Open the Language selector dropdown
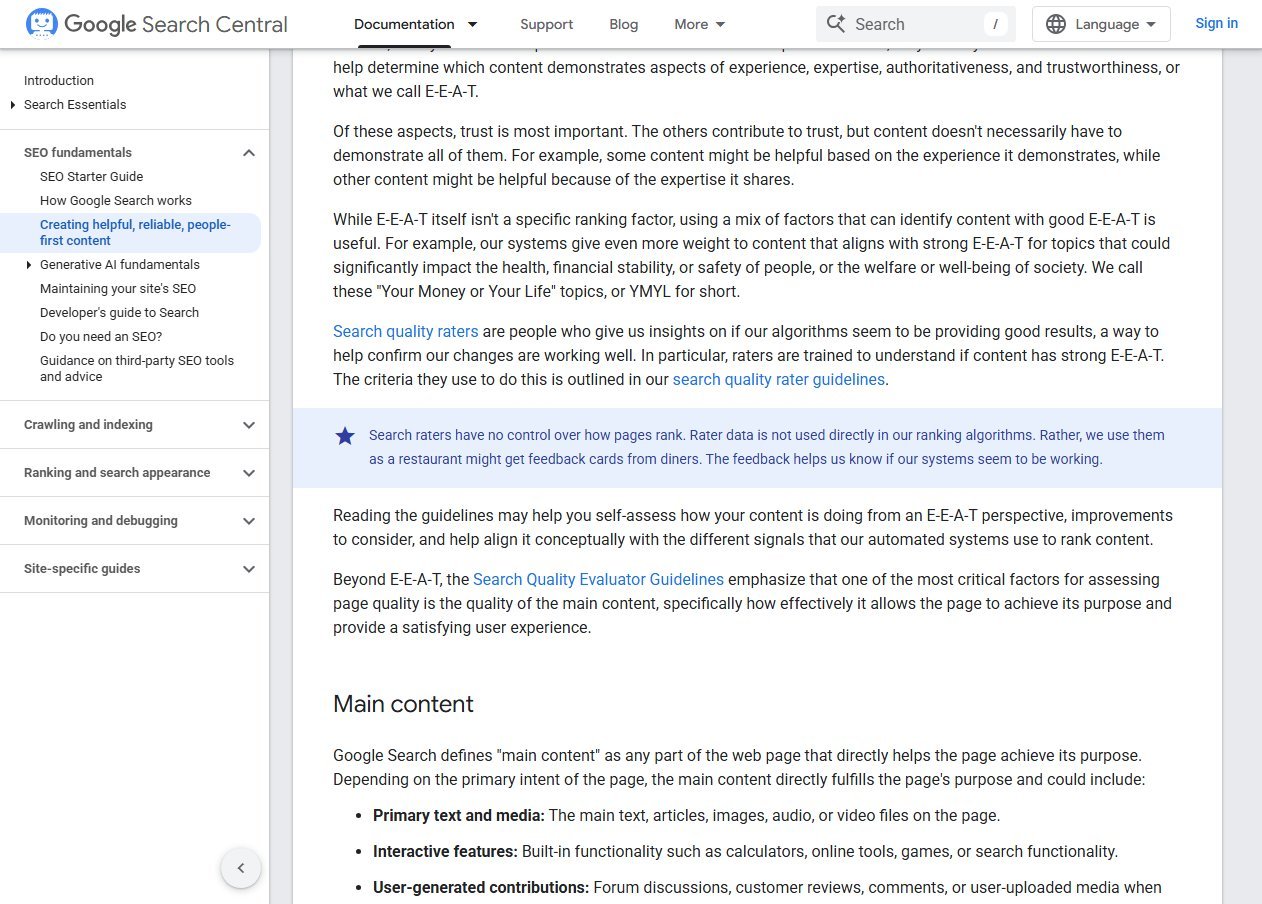The image size is (1262, 904). (1101, 24)
